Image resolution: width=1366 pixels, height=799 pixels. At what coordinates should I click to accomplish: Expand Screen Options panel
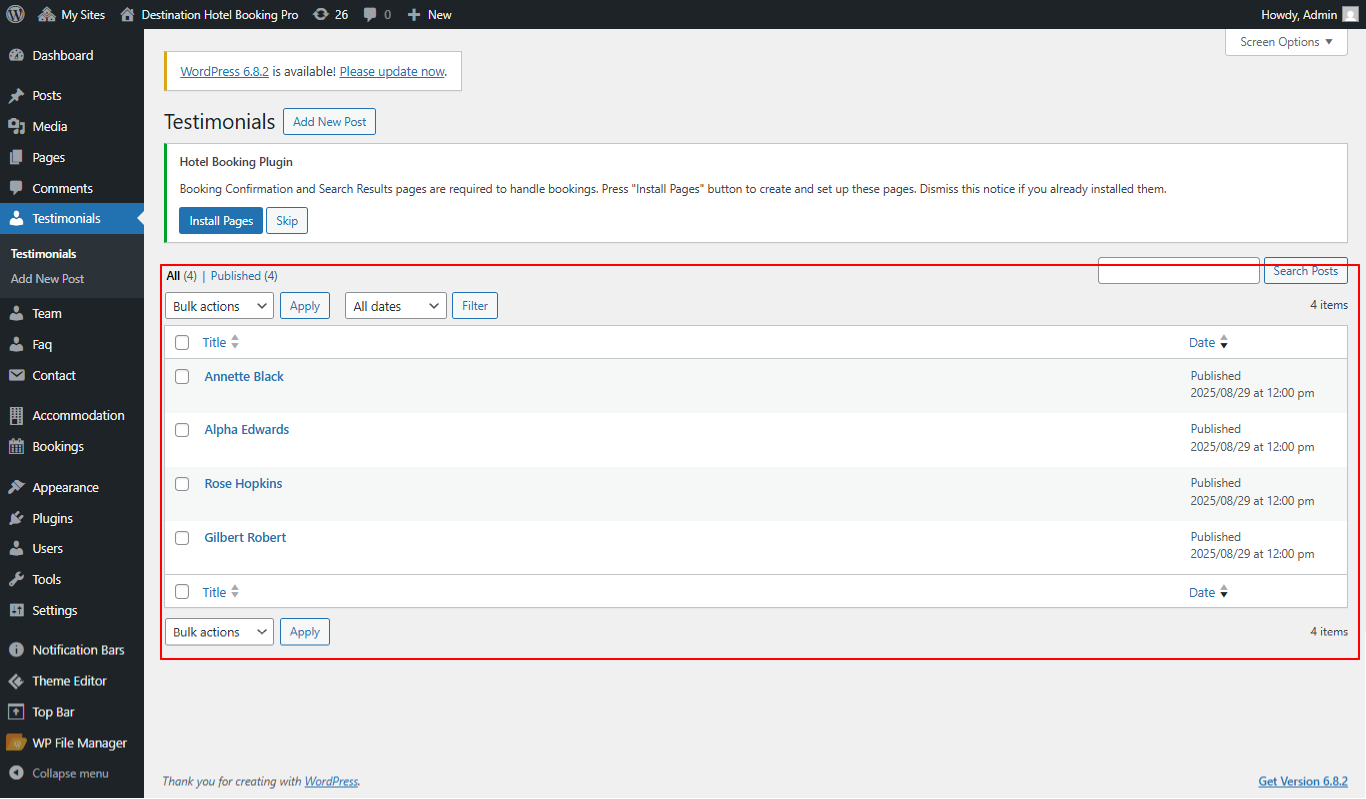tap(1286, 42)
